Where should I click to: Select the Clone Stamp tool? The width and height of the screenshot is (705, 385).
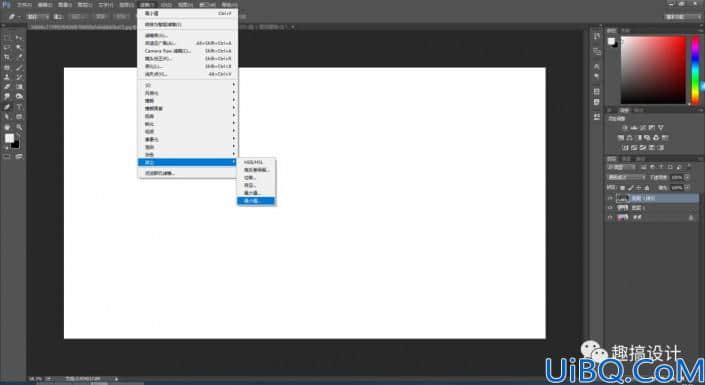point(7,77)
